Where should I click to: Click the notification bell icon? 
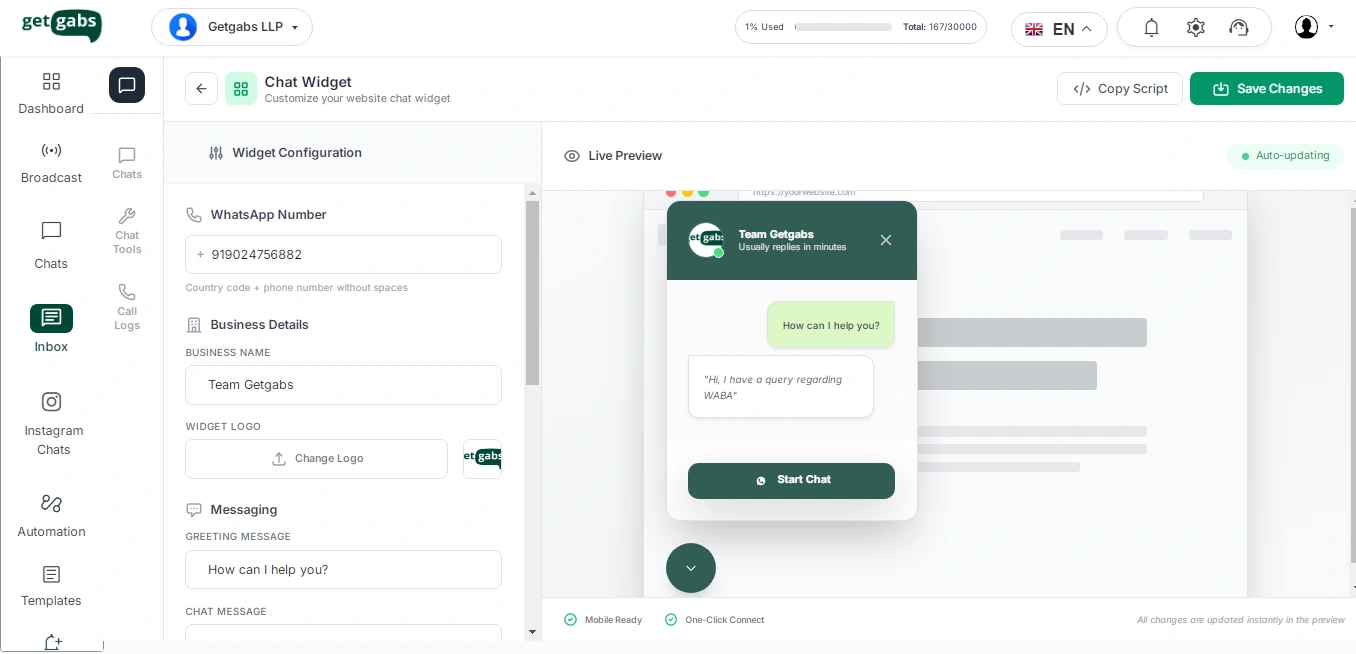(1151, 27)
